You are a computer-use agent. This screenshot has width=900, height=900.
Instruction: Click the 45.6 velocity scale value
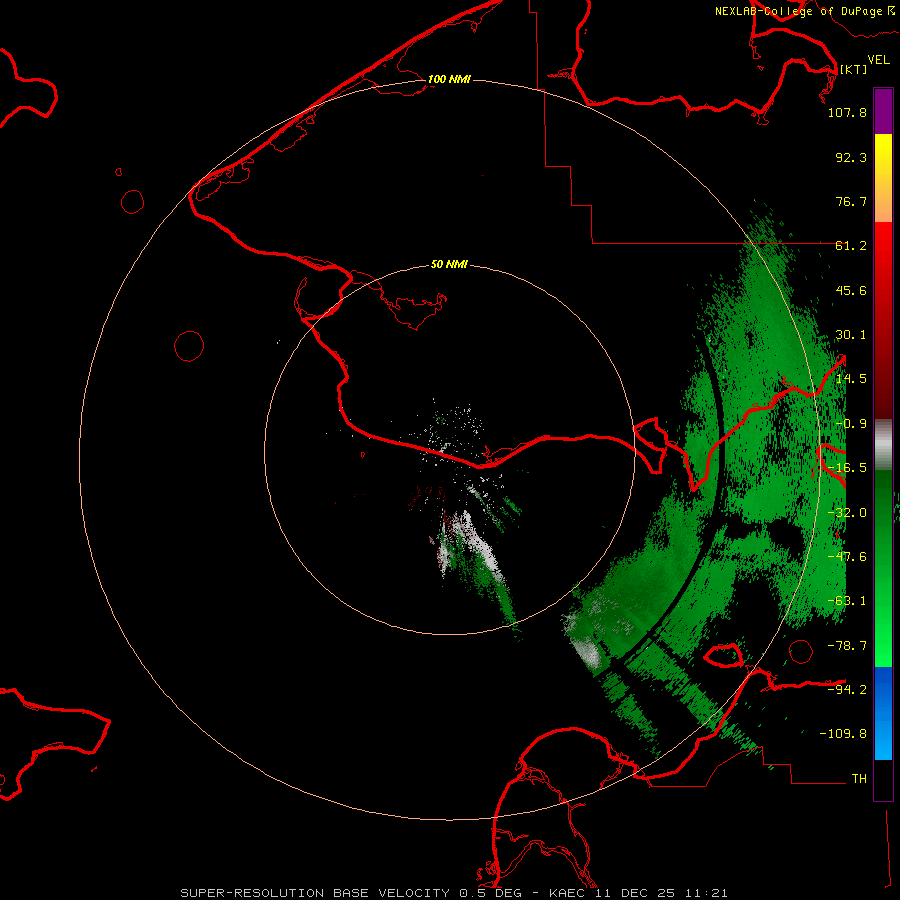(851, 290)
